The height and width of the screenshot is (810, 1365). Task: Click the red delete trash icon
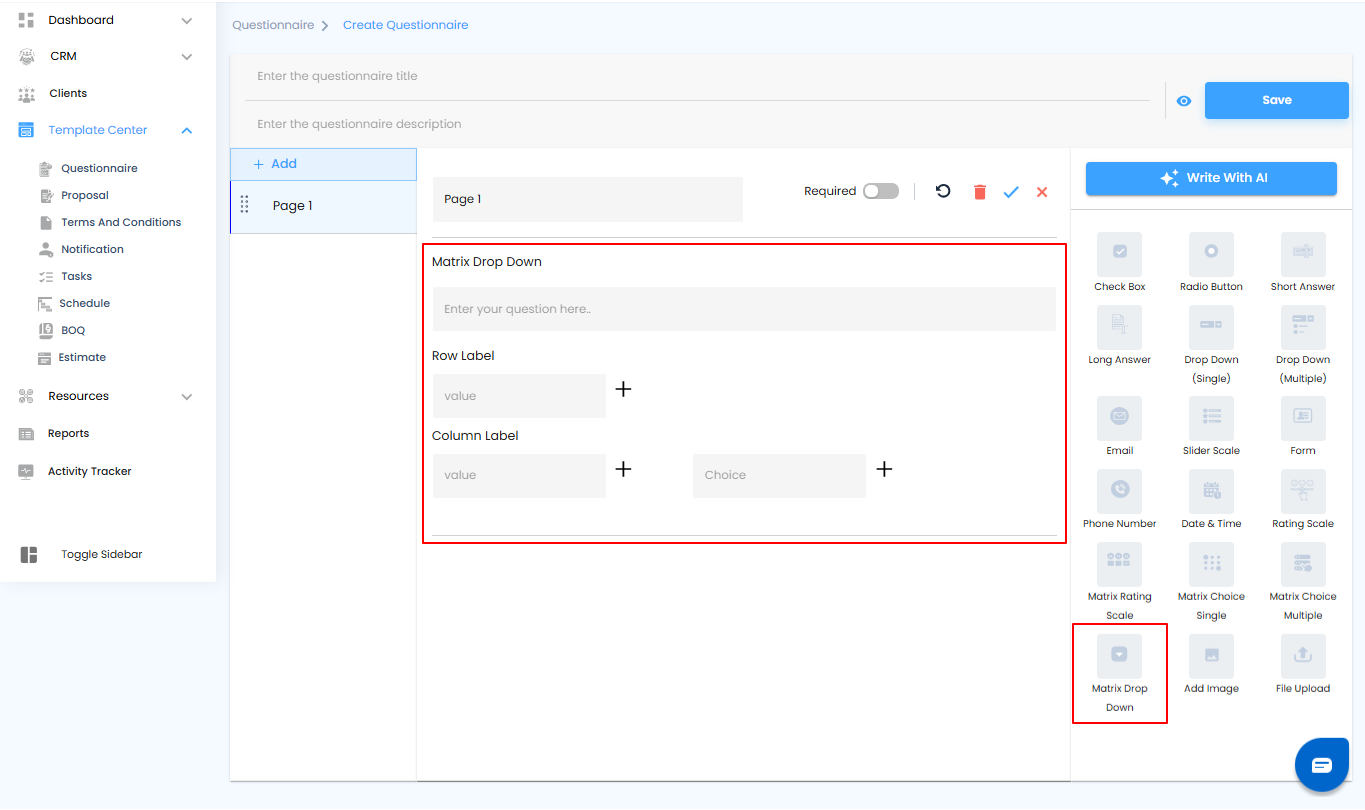980,192
